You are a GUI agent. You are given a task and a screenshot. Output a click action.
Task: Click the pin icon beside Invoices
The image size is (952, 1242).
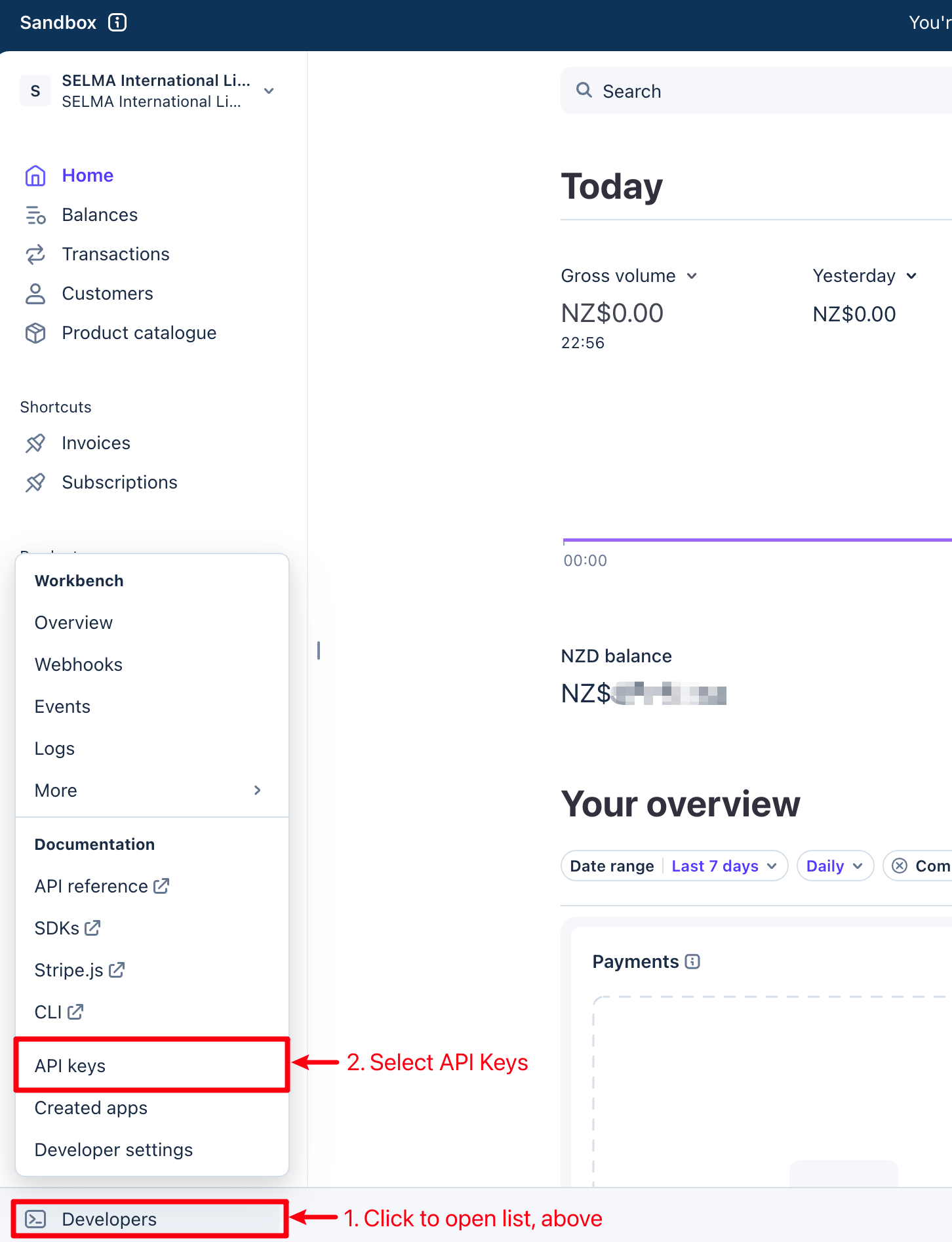[35, 443]
